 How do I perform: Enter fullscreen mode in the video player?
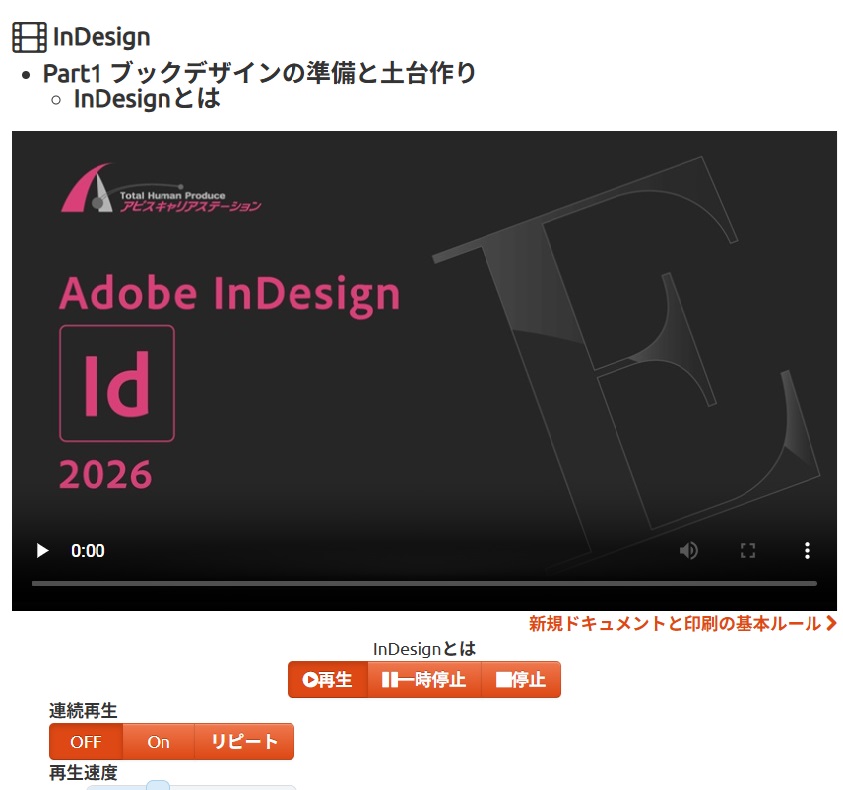point(748,551)
